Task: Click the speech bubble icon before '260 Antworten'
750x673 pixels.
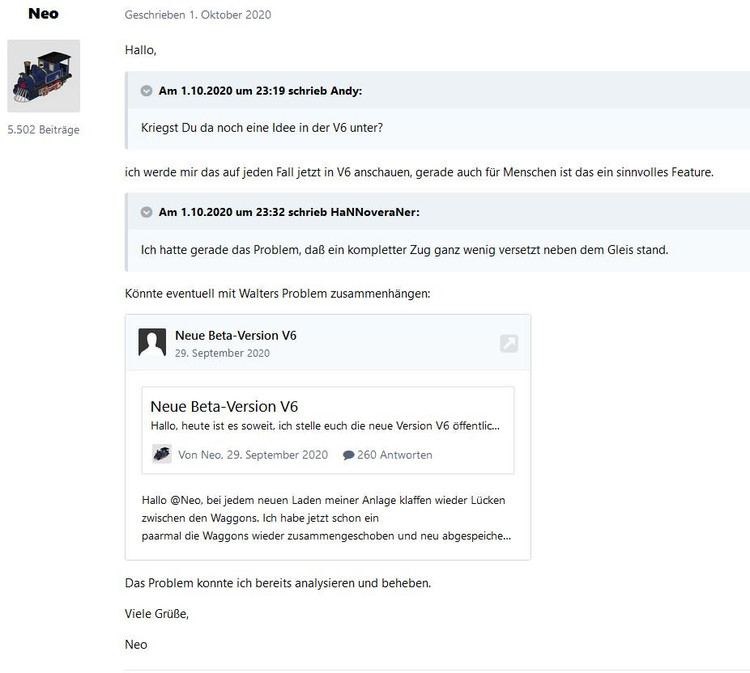Action: tap(348, 455)
